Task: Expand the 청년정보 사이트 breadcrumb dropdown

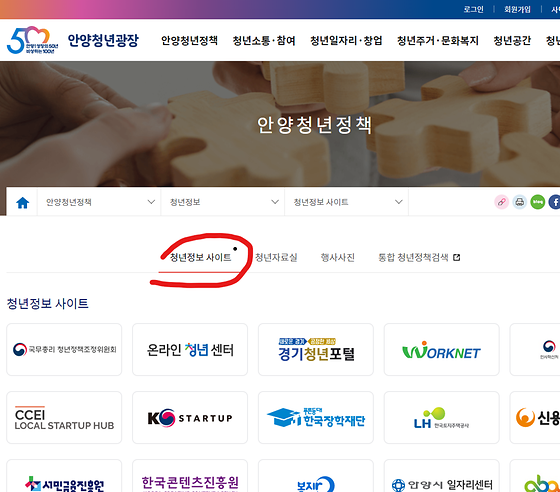Action: [x=346, y=202]
